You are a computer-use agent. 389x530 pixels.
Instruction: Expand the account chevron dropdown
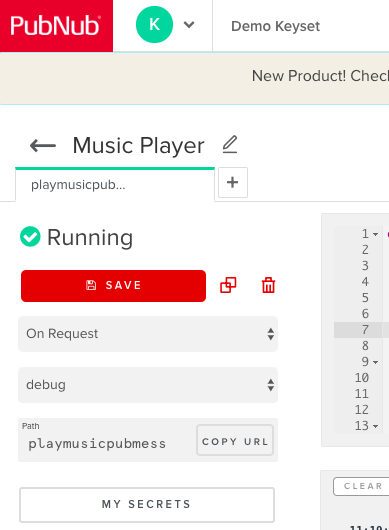click(189, 25)
